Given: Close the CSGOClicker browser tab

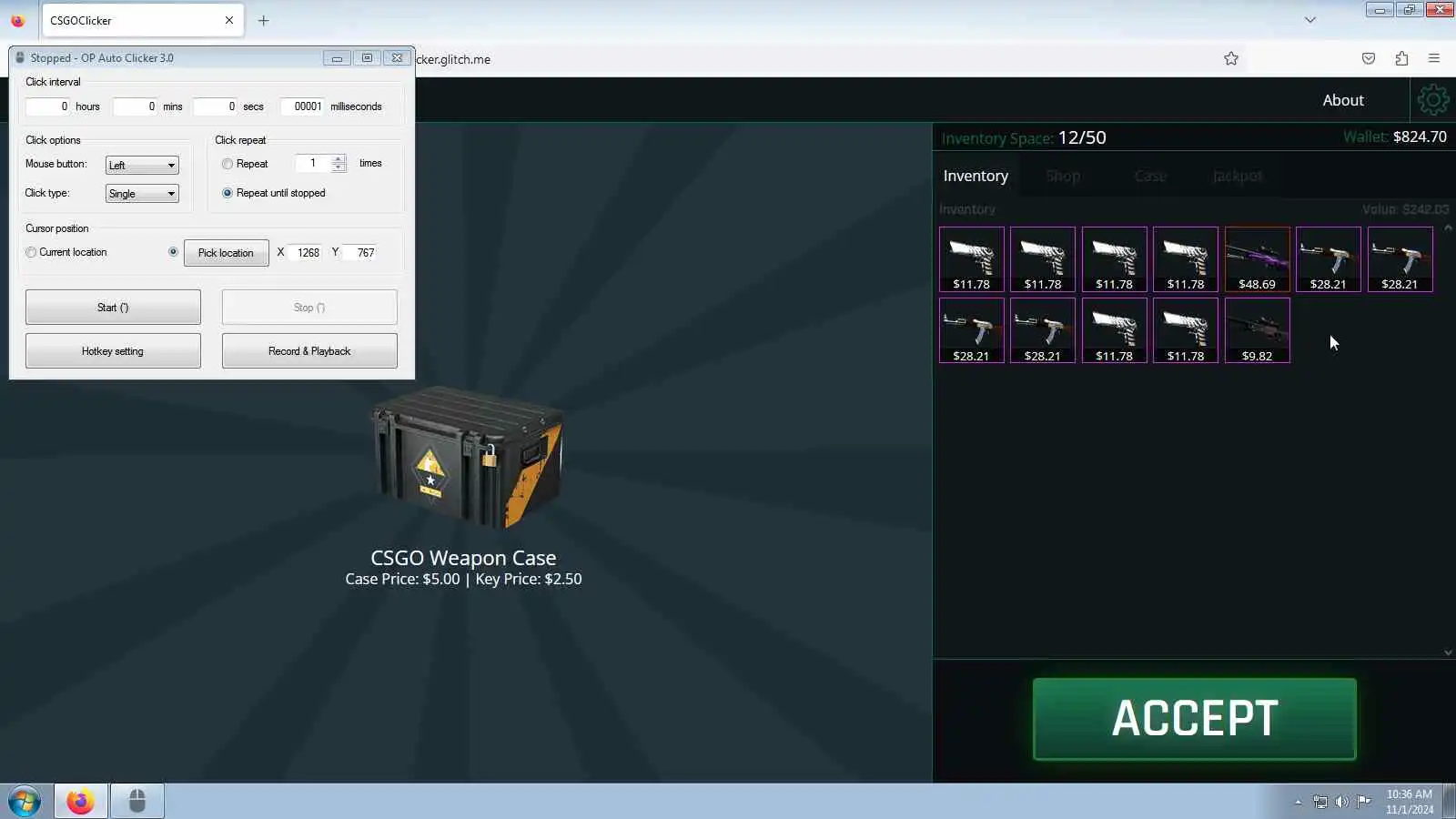Looking at the screenshot, I should click(229, 20).
